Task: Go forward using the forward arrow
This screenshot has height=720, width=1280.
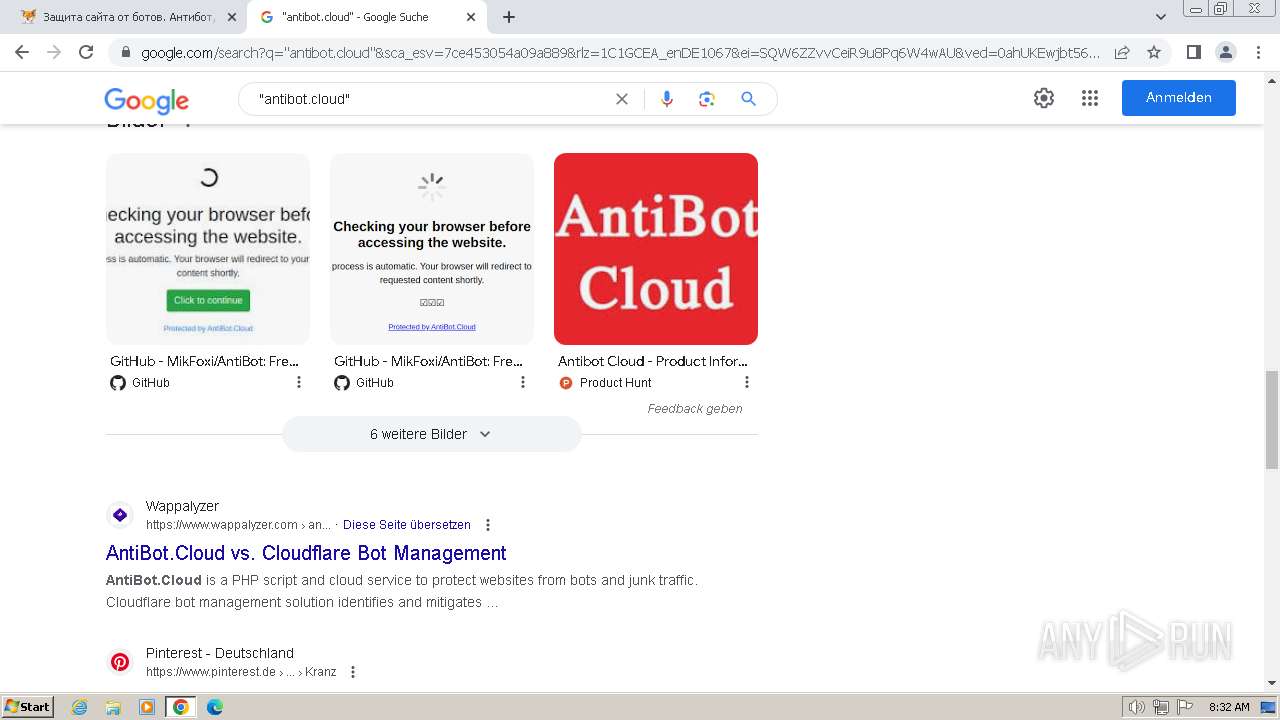Action: click(54, 52)
